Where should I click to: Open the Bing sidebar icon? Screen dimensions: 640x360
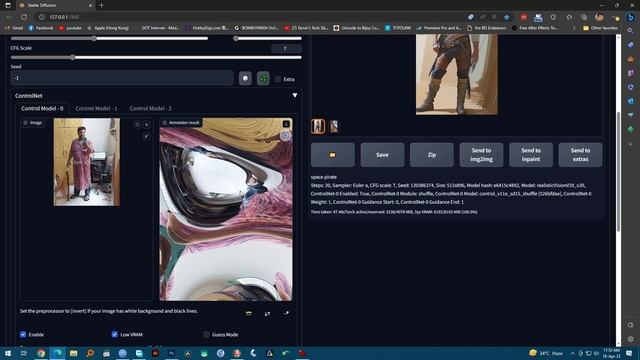pos(631,17)
